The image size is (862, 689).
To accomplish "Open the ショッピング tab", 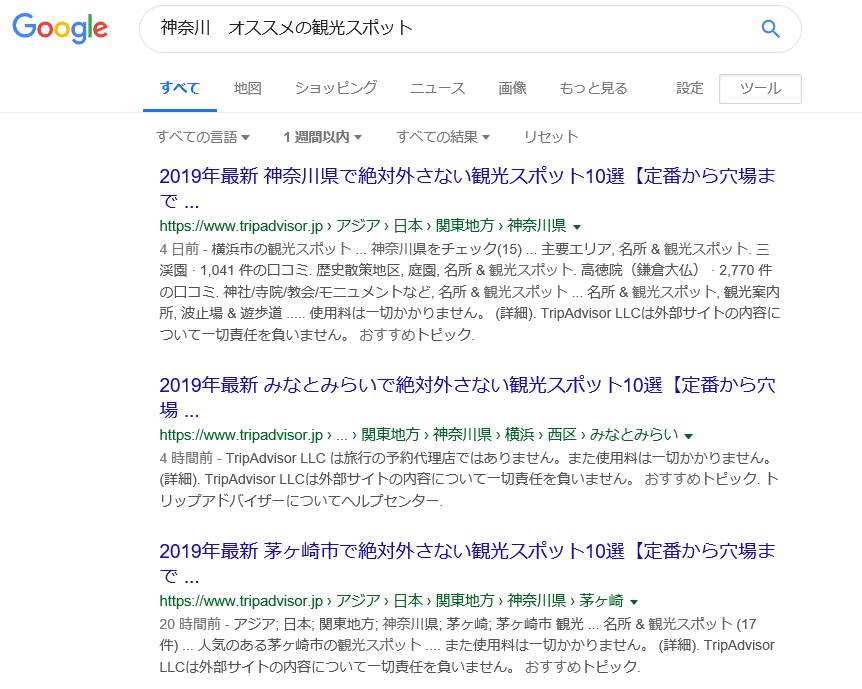I will 336,88.
